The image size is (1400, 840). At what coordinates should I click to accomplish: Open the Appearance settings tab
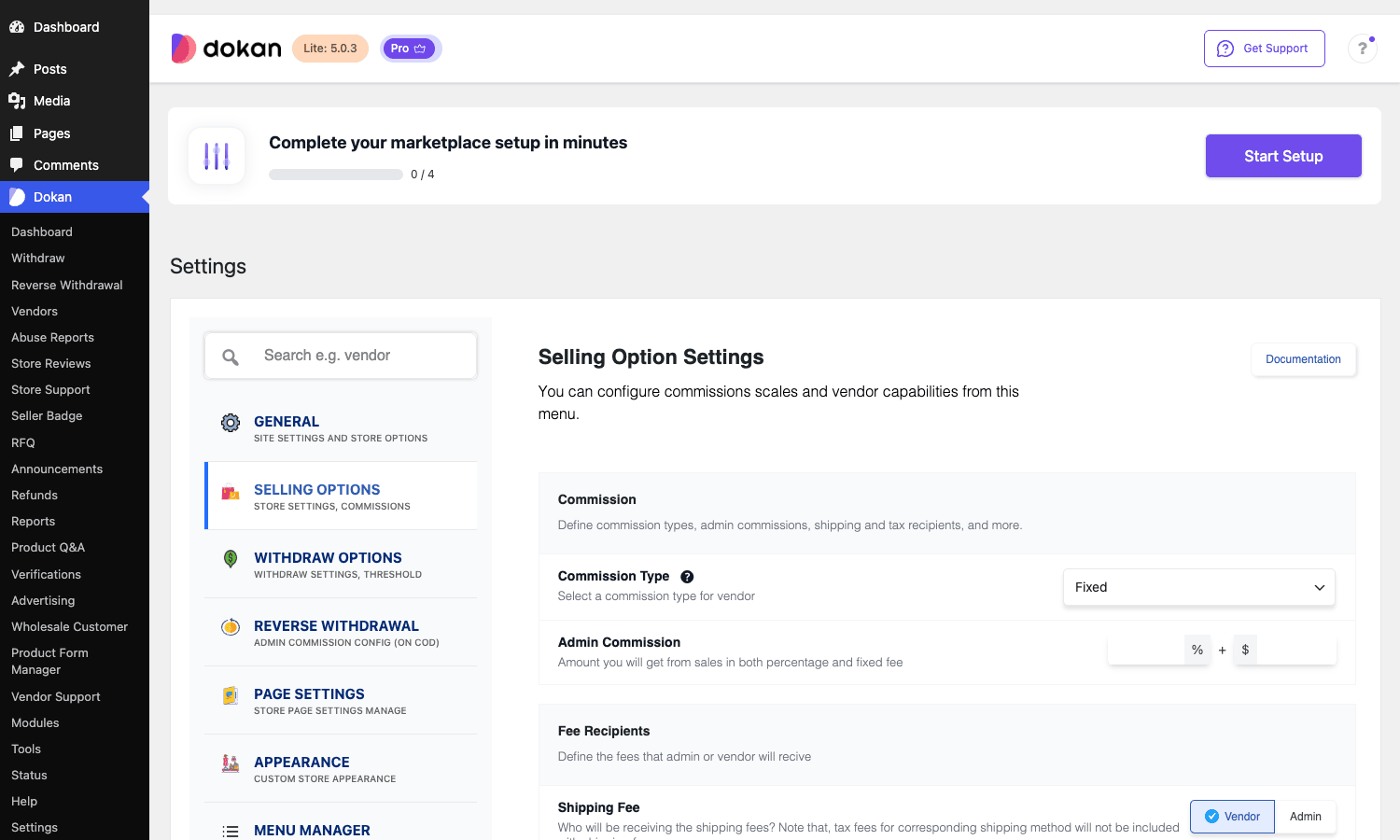pos(341,769)
